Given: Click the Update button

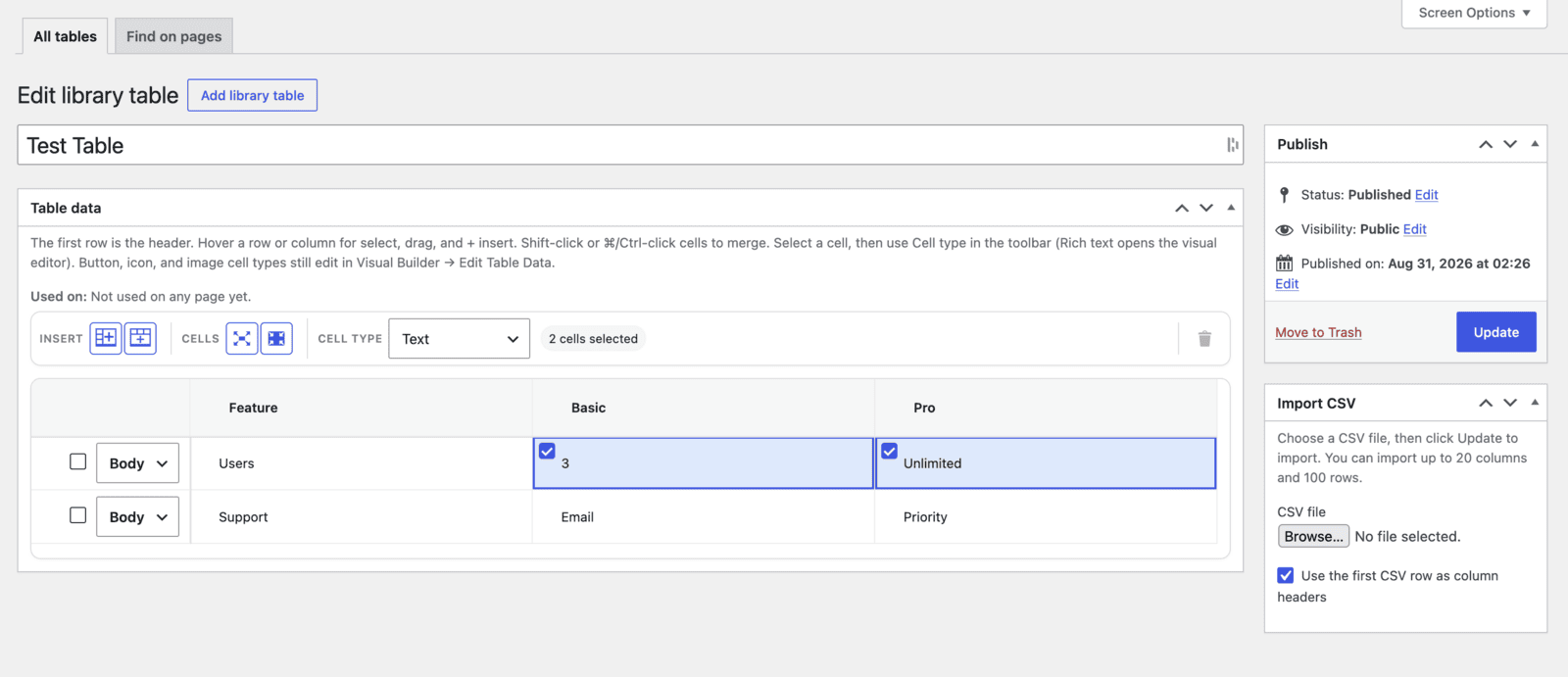Looking at the screenshot, I should point(1495,332).
